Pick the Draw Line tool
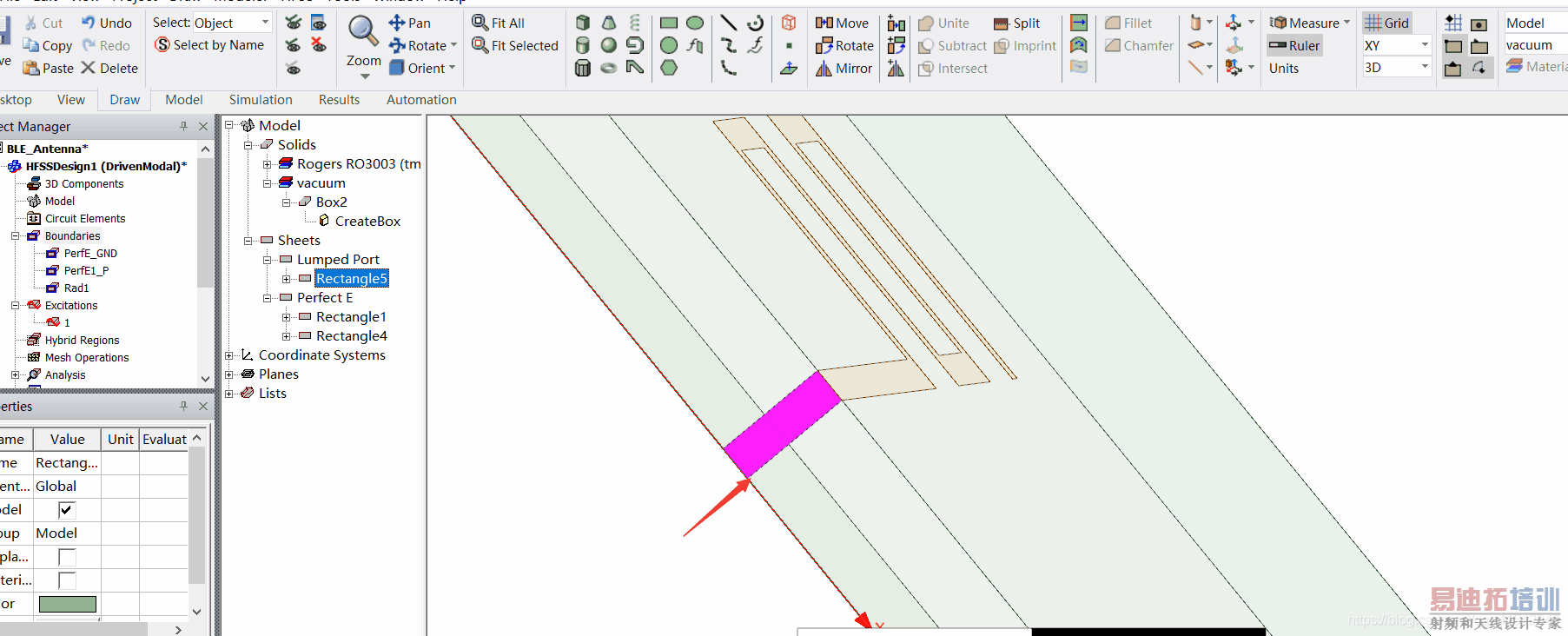 pos(729,23)
